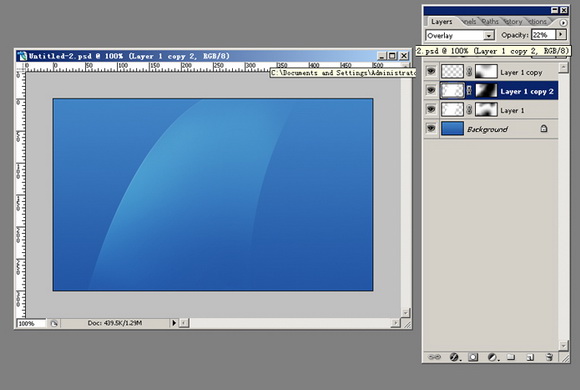Click the 100% zoom field in status bar

coord(31,323)
